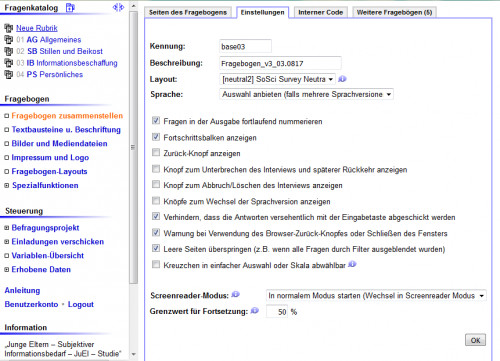Image resolution: width=500 pixels, height=361 pixels.
Task: Click the Grenzwert percent input field
Action: [x=277, y=312]
